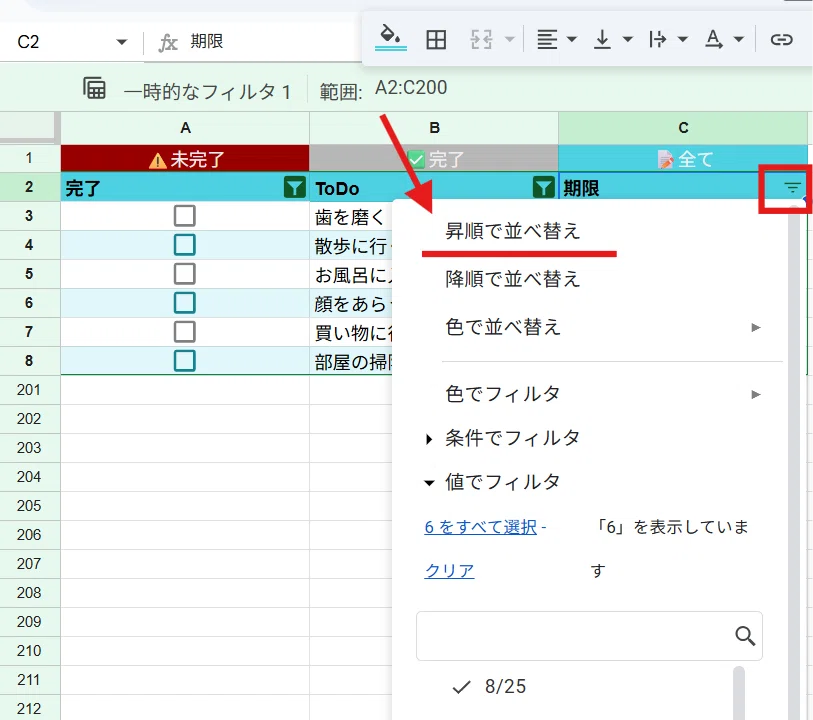Select row 3 header
Viewport: 813px width, 720px height.
pos(30,216)
